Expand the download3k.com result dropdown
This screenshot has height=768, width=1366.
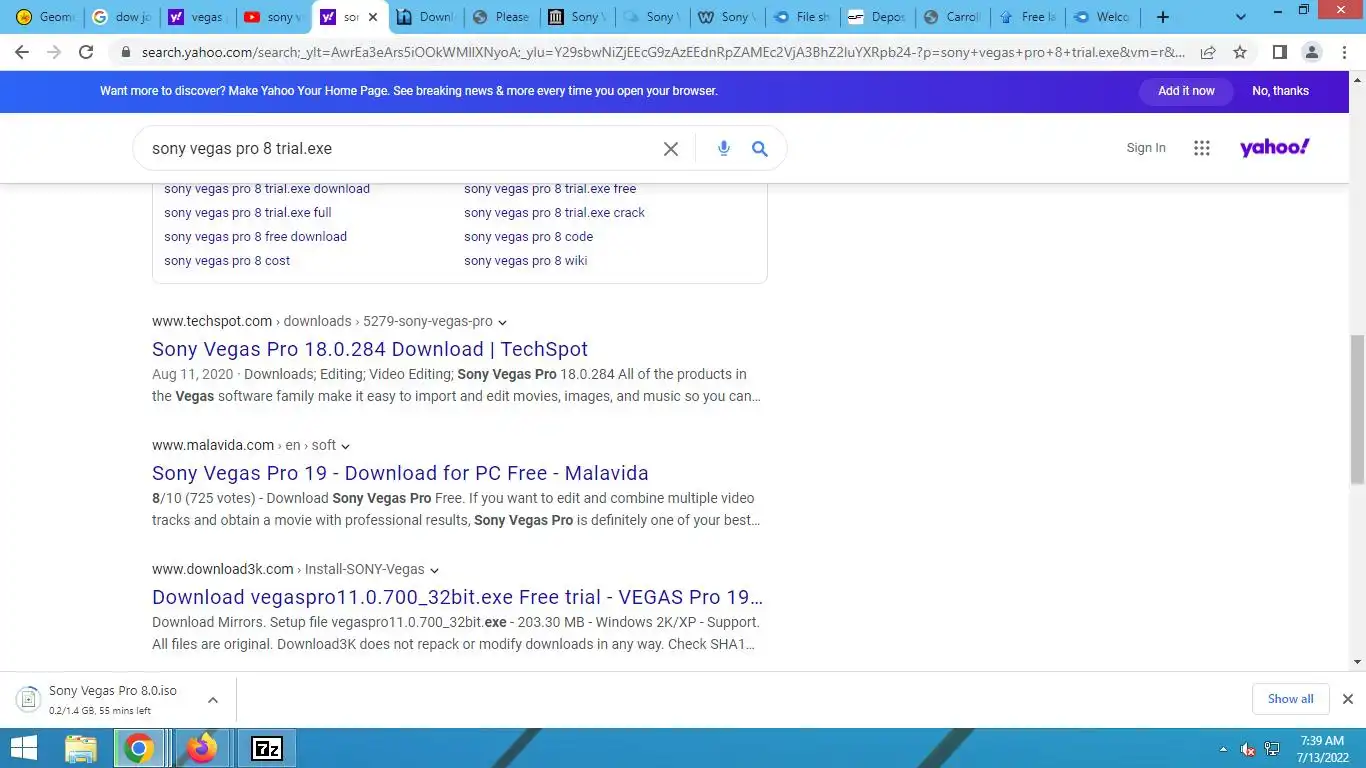tap(434, 570)
